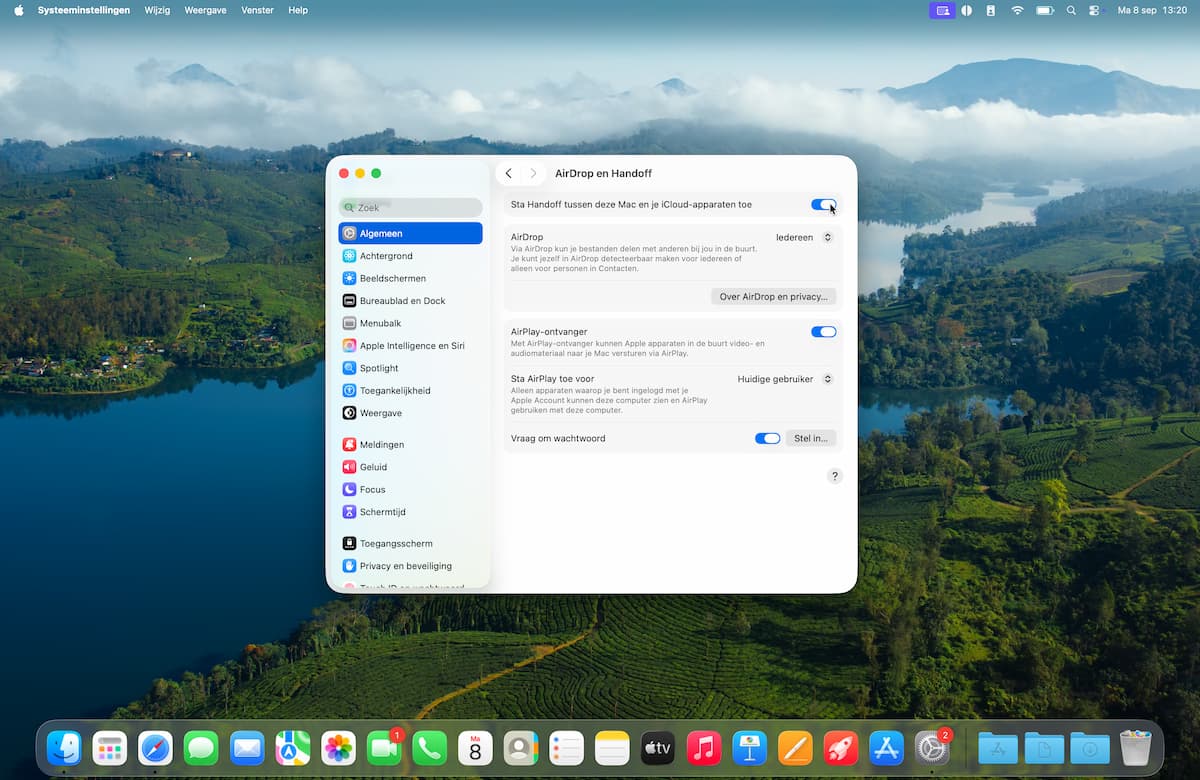Screen dimensions: 1200x780
Task: Select Beeldschermen in the sidebar
Action: [392, 278]
